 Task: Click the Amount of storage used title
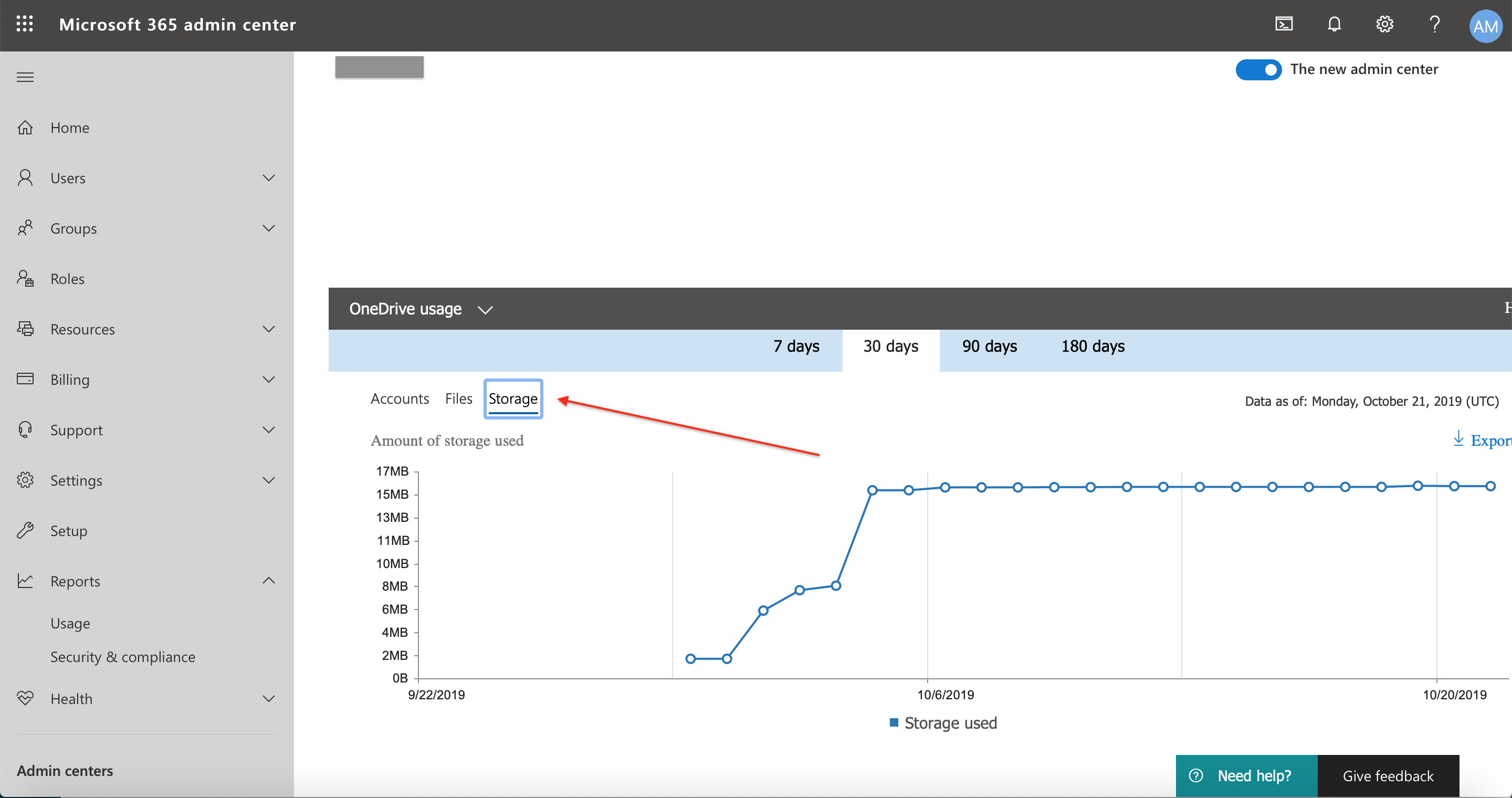[x=447, y=440]
